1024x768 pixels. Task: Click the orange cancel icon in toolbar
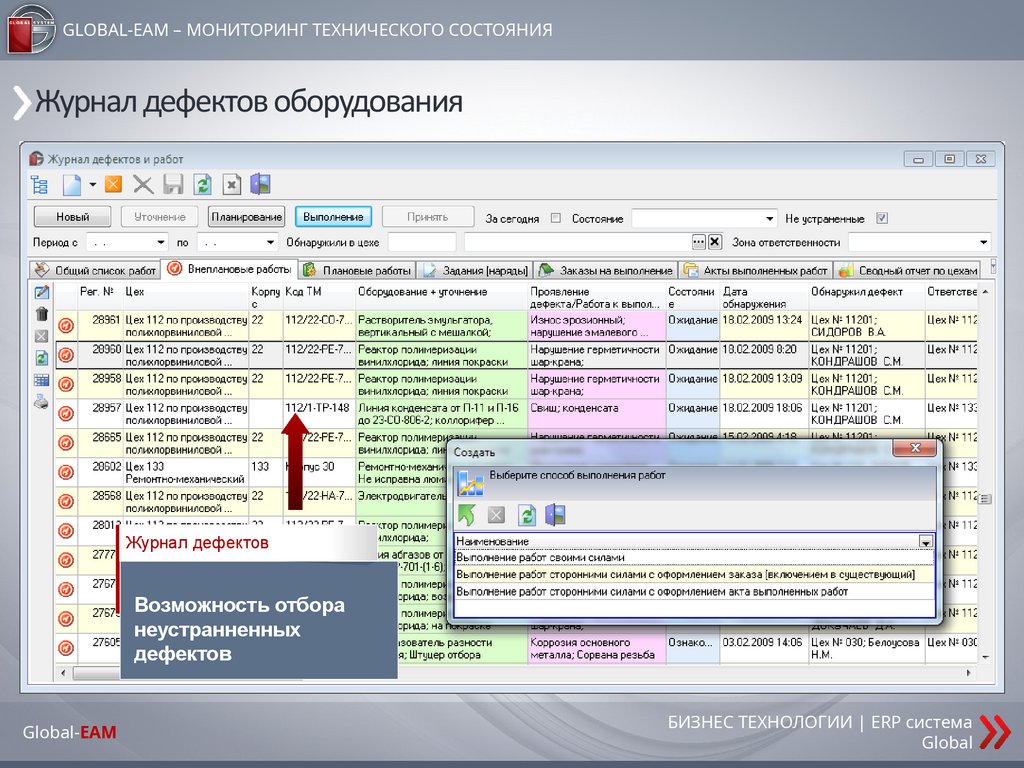(113, 185)
